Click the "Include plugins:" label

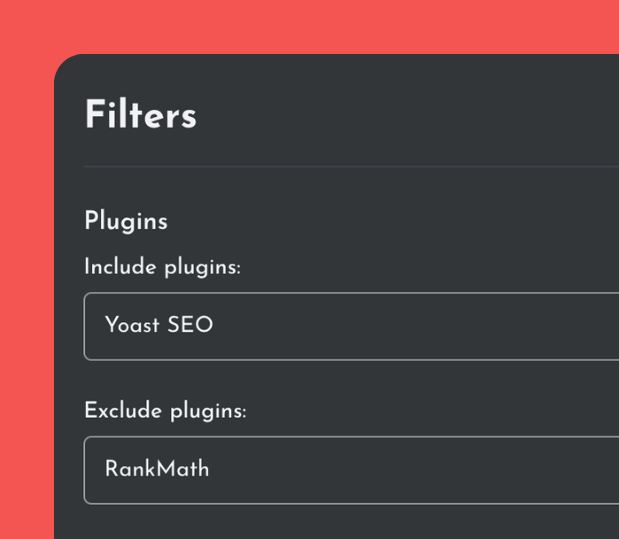click(162, 267)
